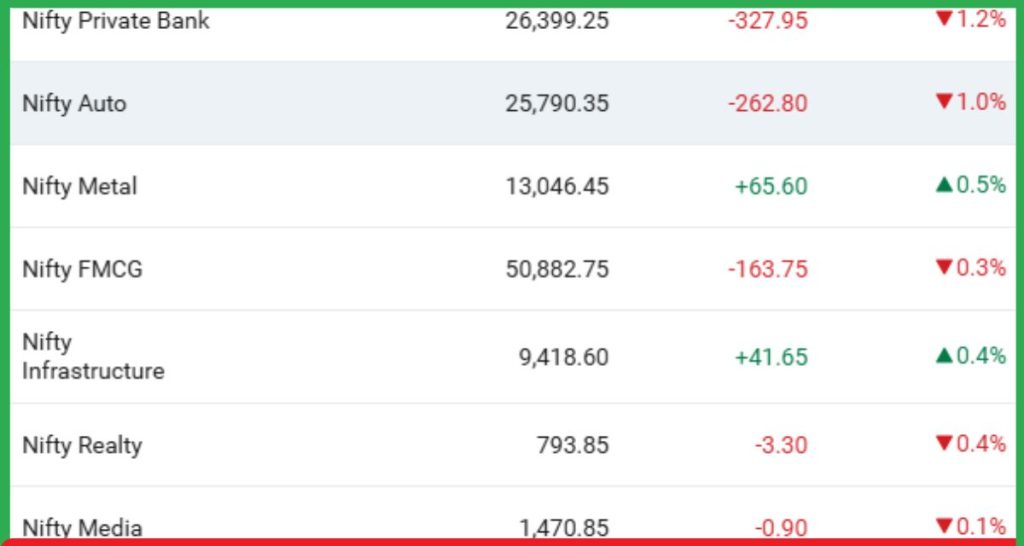The height and width of the screenshot is (546, 1024).
Task: Click Nifty Realty change value -3.30
Action: (x=782, y=445)
